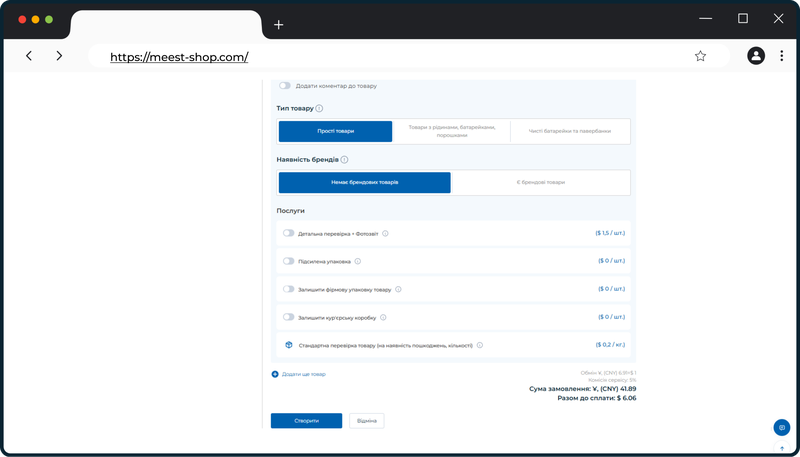Enable Залишити фірмову упаковку товару switch

coord(289,289)
